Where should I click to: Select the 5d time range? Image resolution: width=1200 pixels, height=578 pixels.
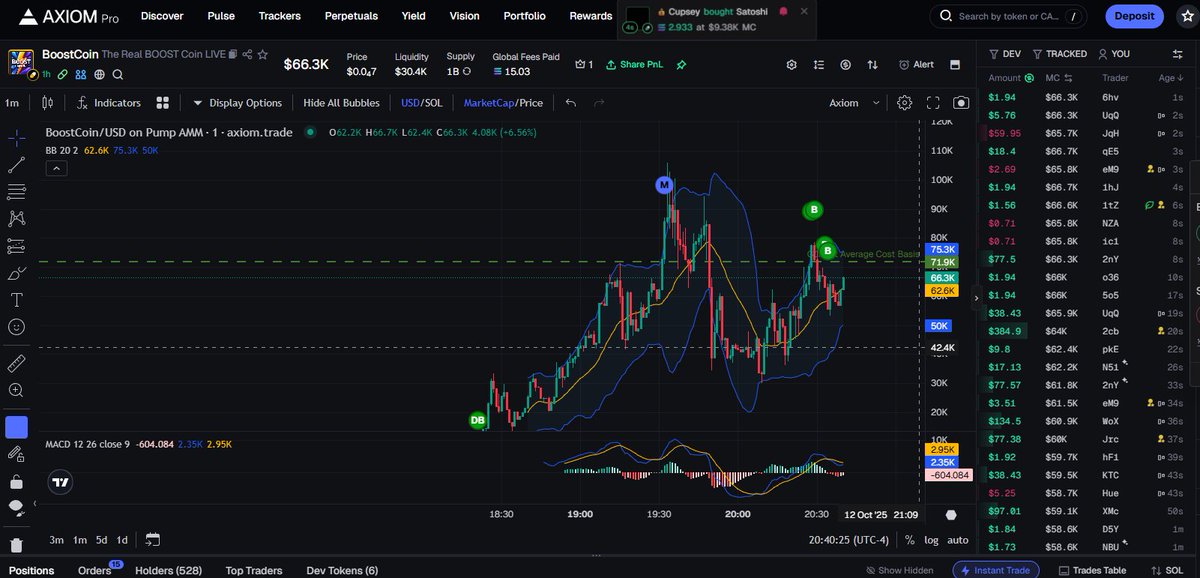tap(102, 540)
